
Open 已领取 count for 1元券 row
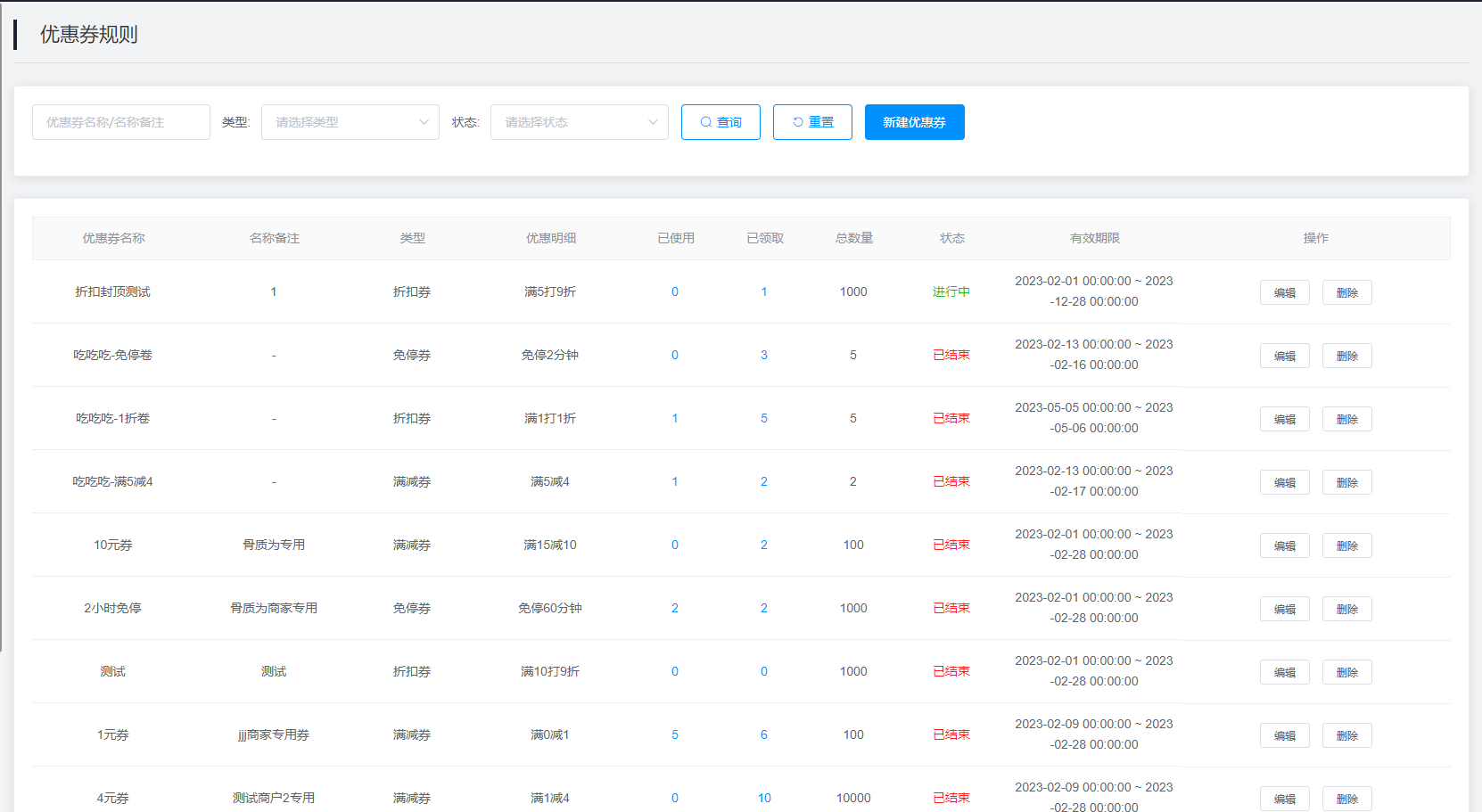[x=764, y=734]
